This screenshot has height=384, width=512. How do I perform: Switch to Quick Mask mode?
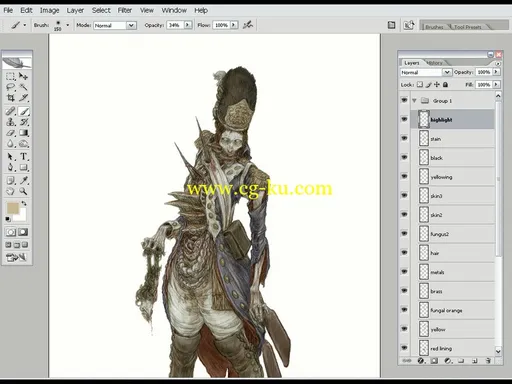[x=23, y=232]
